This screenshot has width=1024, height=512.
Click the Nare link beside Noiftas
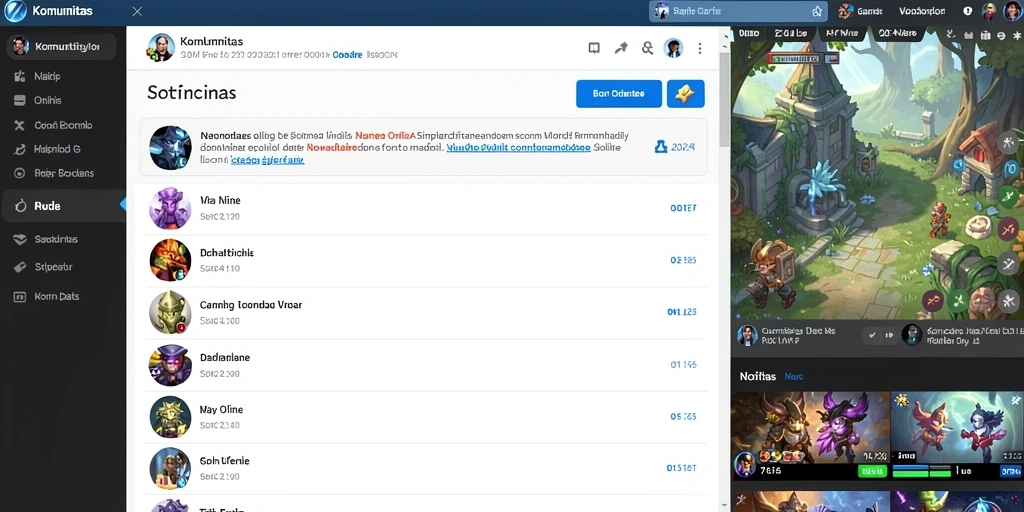coord(793,377)
